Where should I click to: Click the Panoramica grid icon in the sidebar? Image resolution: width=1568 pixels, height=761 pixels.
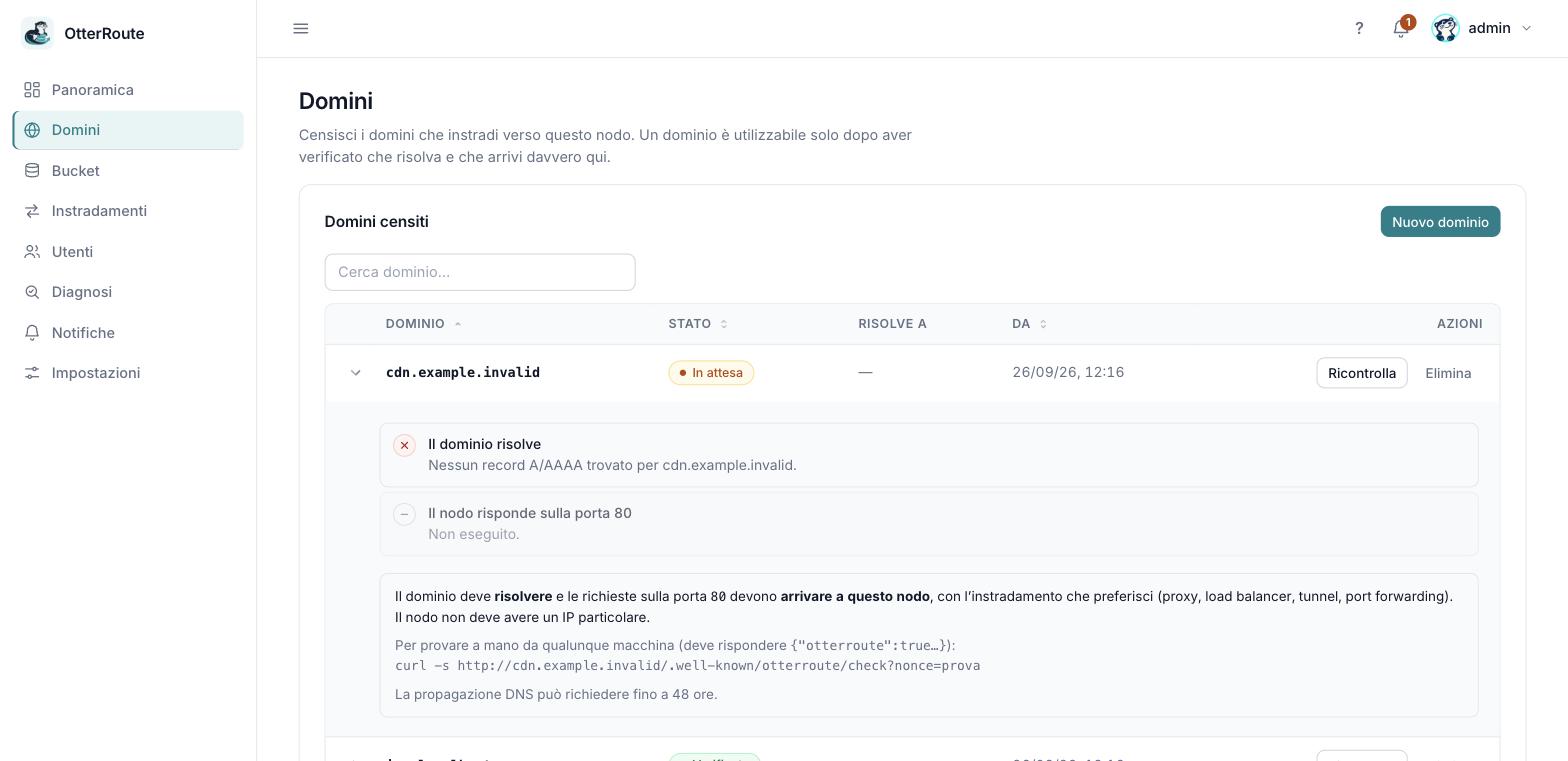click(32, 90)
